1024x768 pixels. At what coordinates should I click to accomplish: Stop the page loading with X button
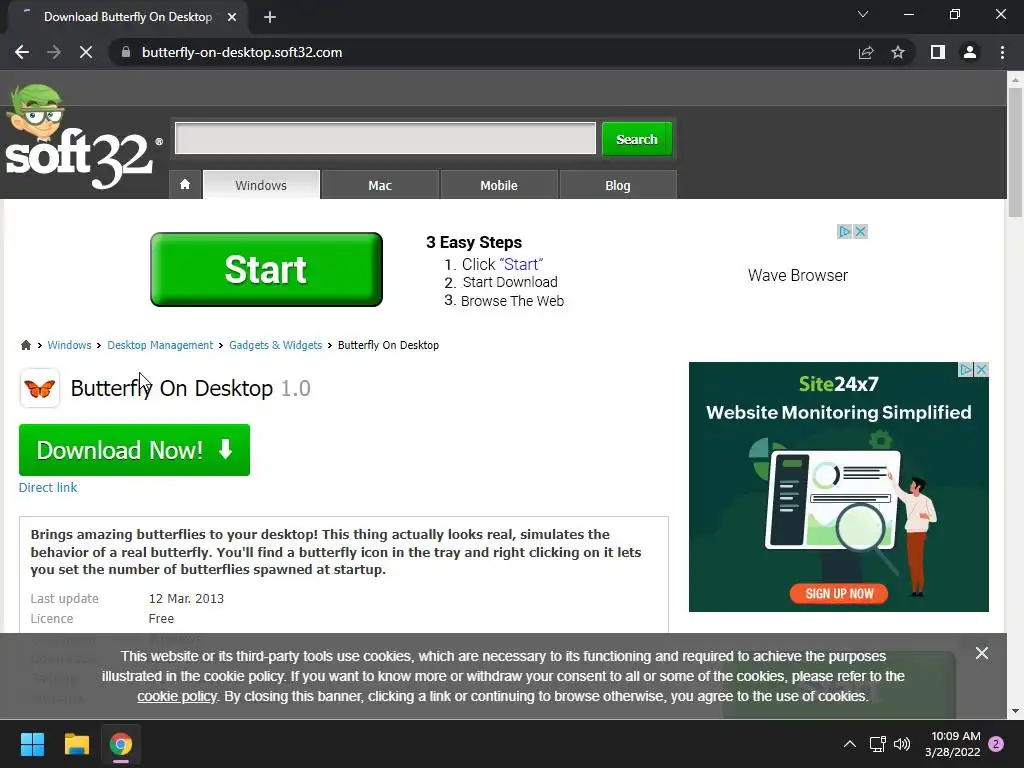point(86,52)
